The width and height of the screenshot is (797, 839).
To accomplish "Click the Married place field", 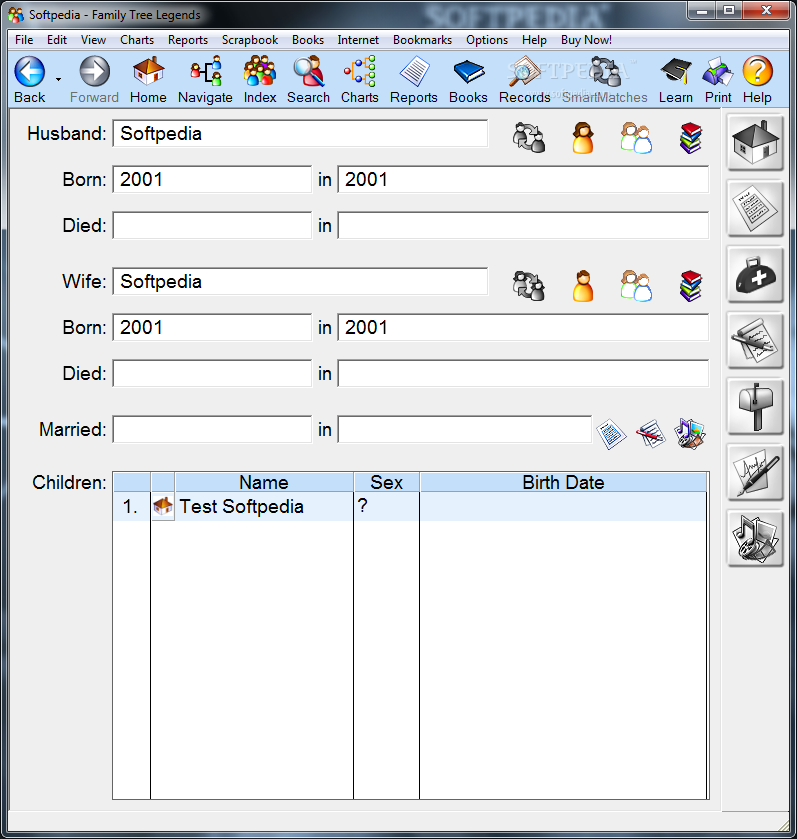I will [x=464, y=430].
